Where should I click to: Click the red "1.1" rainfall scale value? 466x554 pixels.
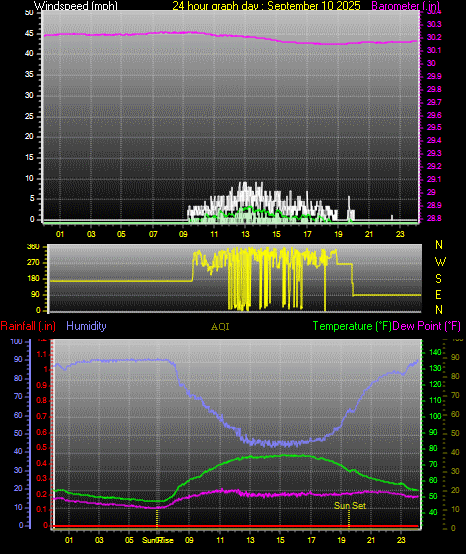click(41, 354)
